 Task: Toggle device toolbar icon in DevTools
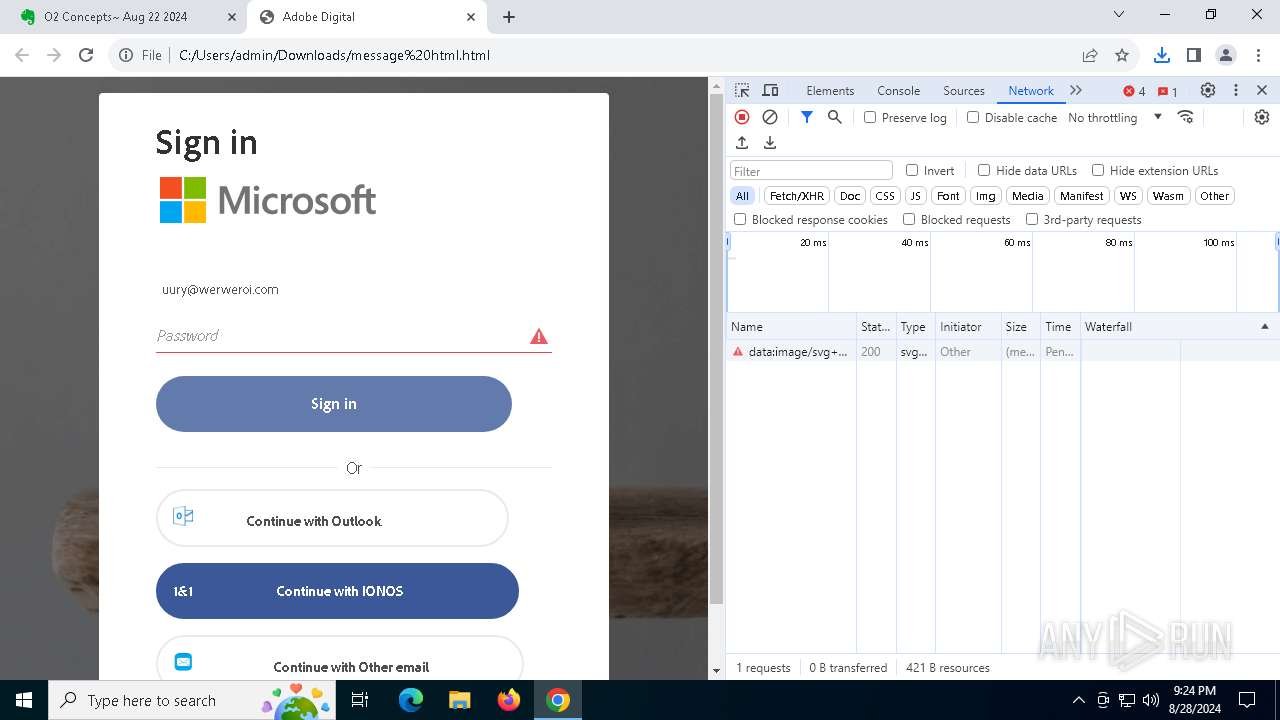point(770,90)
